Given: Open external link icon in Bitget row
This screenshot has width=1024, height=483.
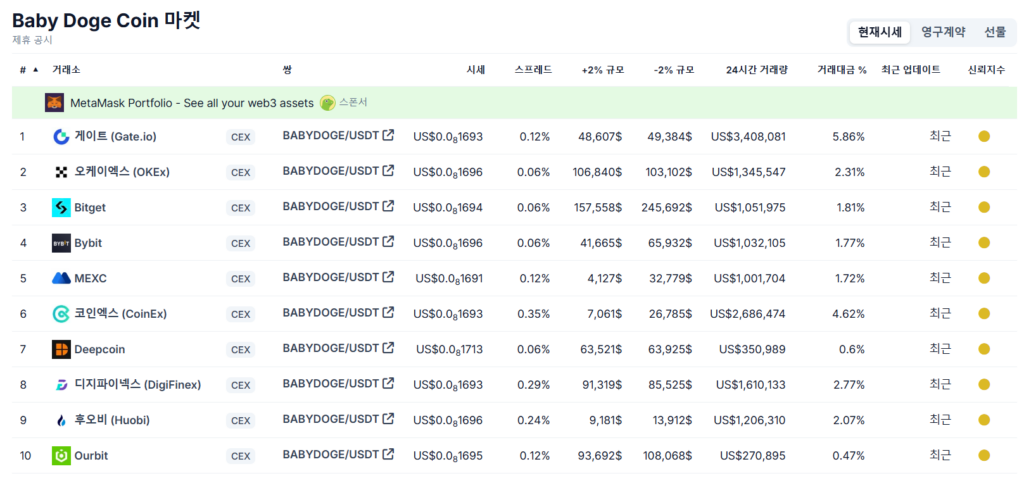Looking at the screenshot, I should point(389,206).
